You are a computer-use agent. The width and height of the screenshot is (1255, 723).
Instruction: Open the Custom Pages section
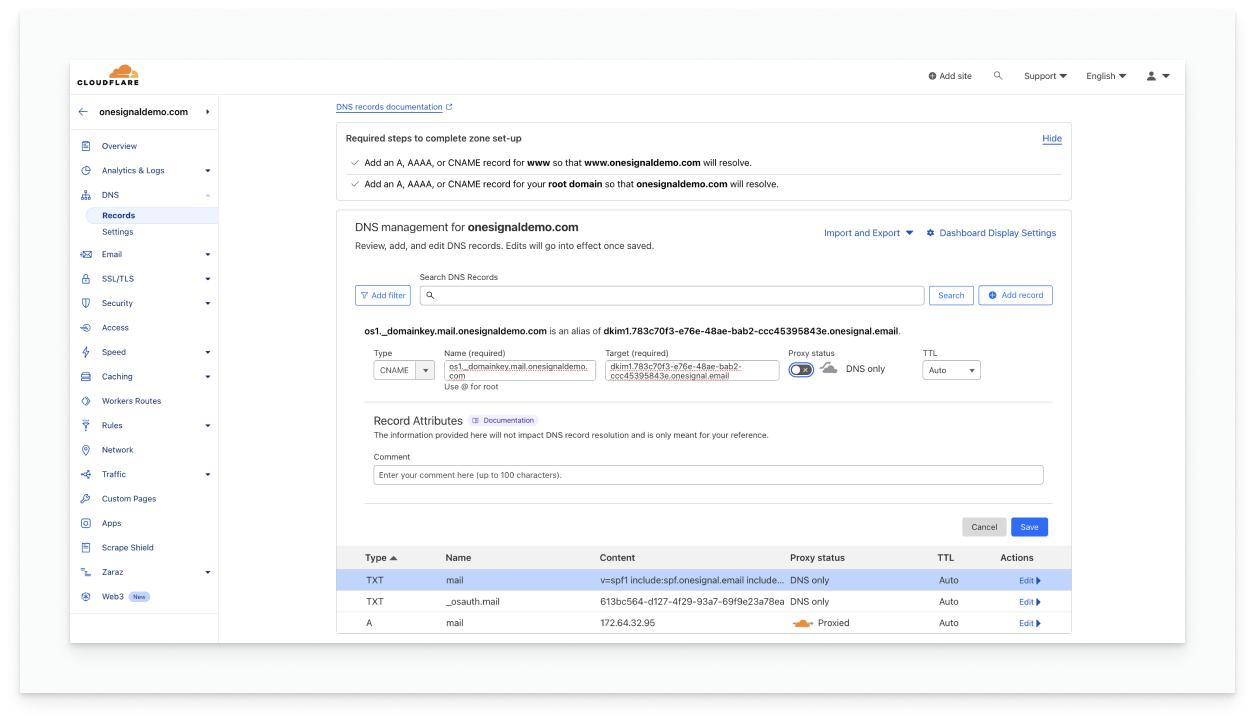(129, 499)
